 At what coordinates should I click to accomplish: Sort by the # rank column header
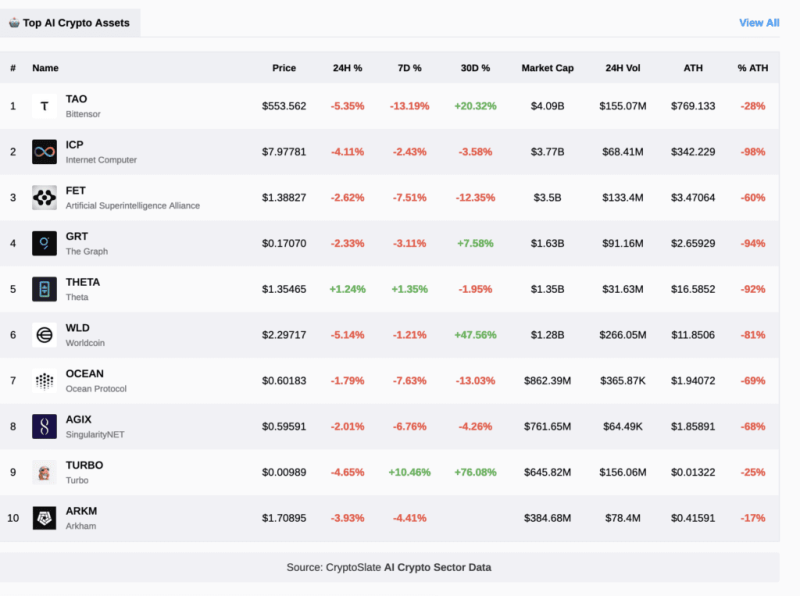[13, 68]
